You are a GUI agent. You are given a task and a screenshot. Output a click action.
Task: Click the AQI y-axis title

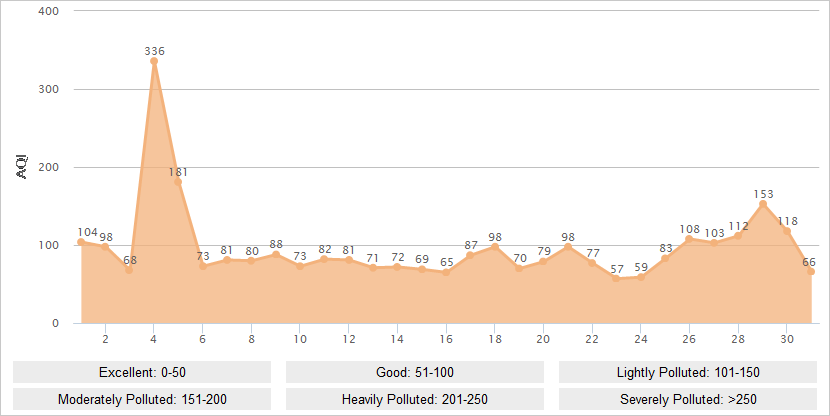pyautogui.click(x=22, y=167)
